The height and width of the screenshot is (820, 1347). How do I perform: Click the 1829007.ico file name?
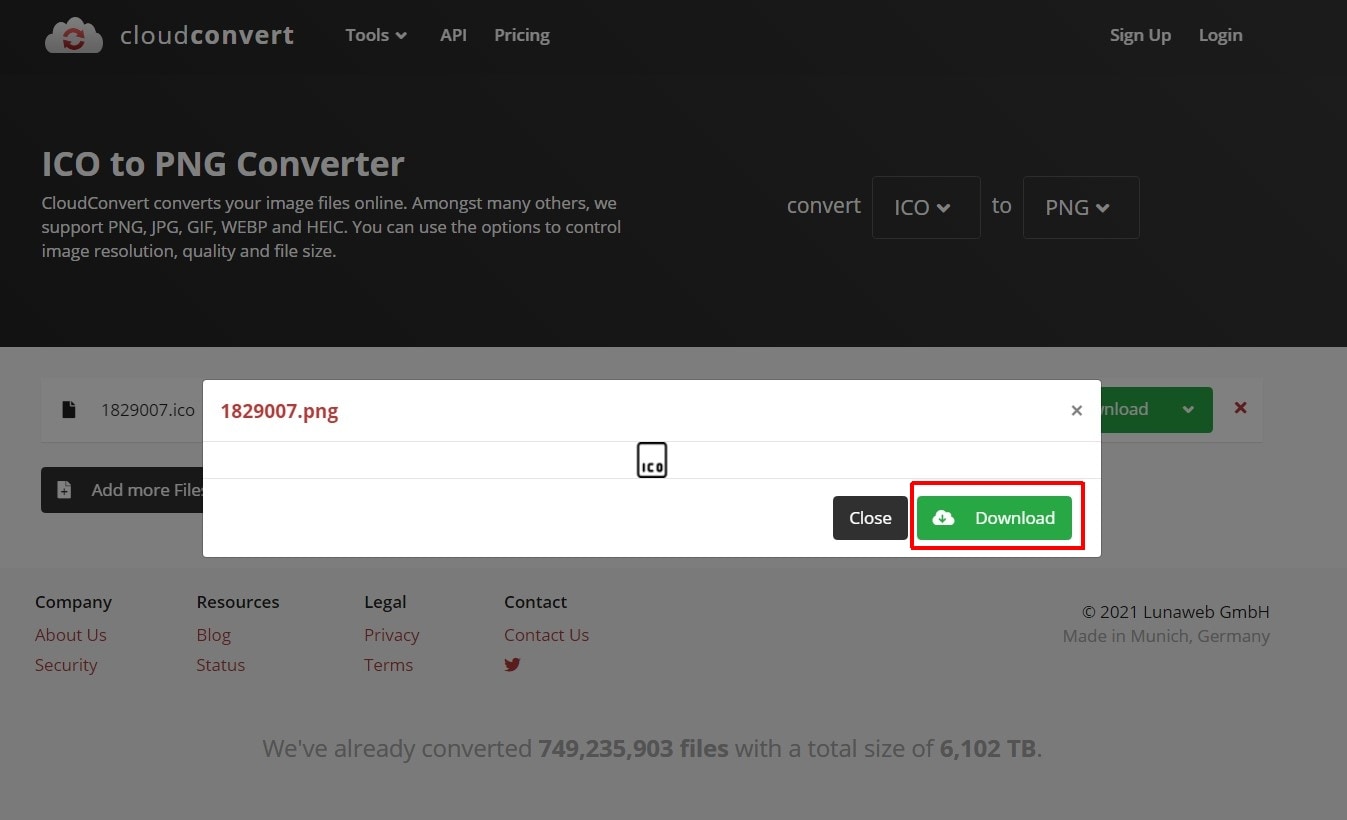click(148, 409)
